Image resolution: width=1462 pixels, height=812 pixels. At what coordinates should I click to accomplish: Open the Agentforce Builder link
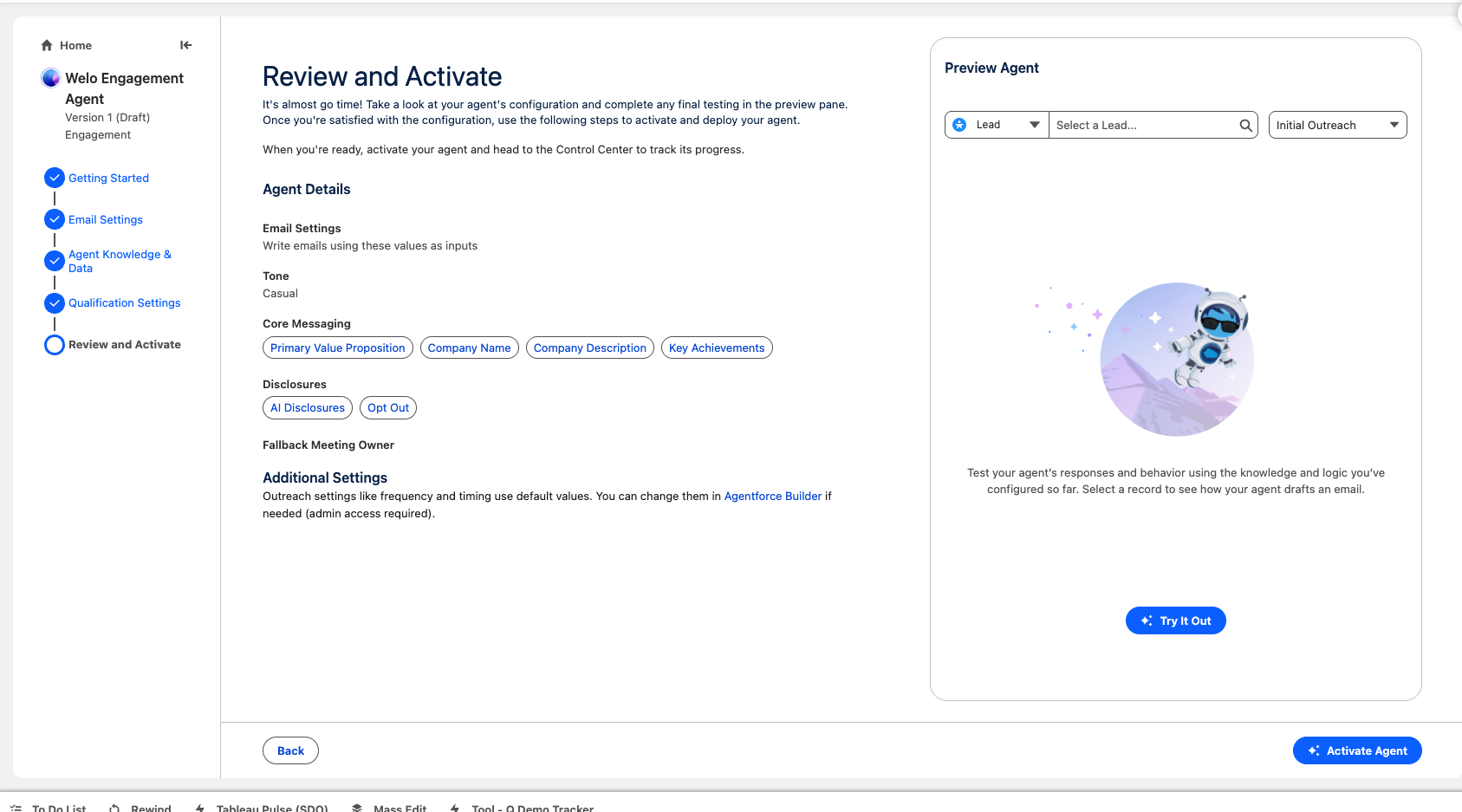click(x=773, y=496)
